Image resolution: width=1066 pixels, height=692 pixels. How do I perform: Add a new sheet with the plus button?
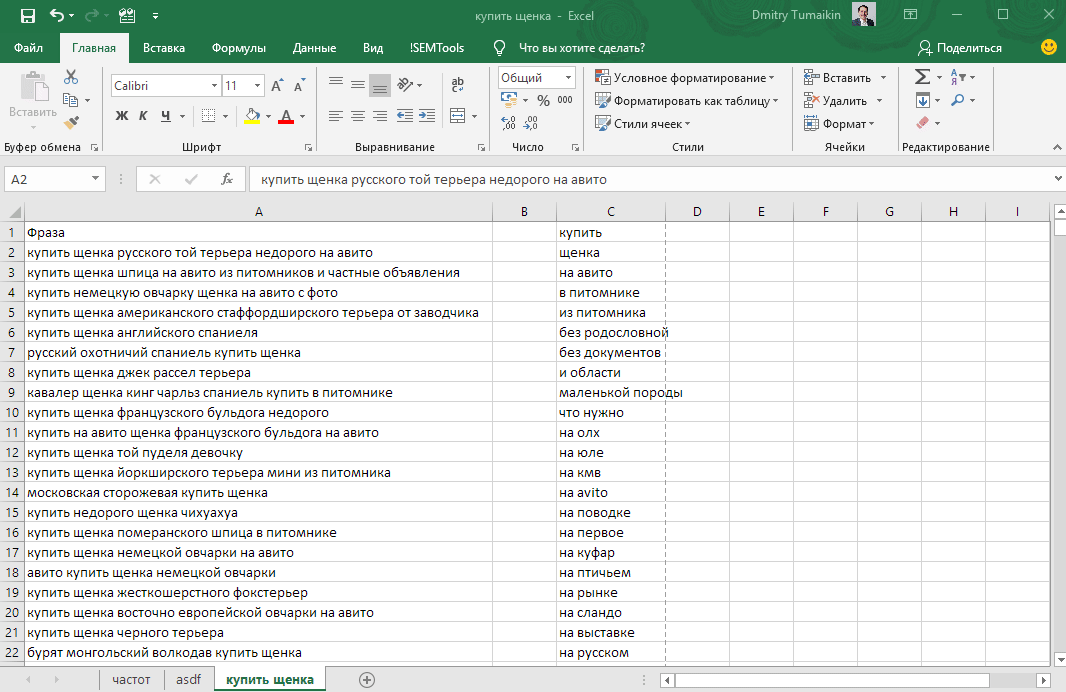tap(367, 680)
